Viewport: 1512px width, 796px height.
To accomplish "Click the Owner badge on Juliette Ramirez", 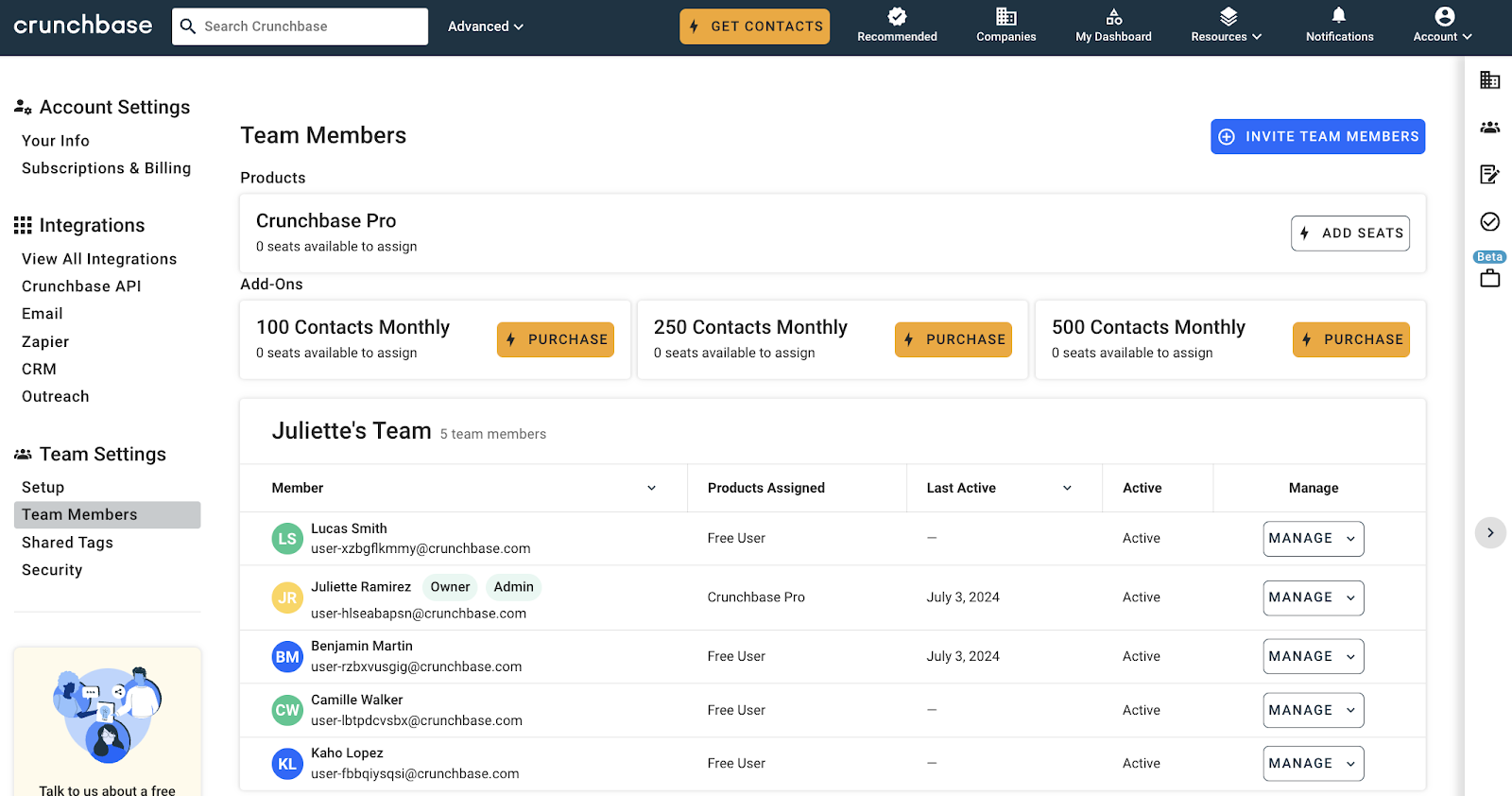I will pos(451,587).
